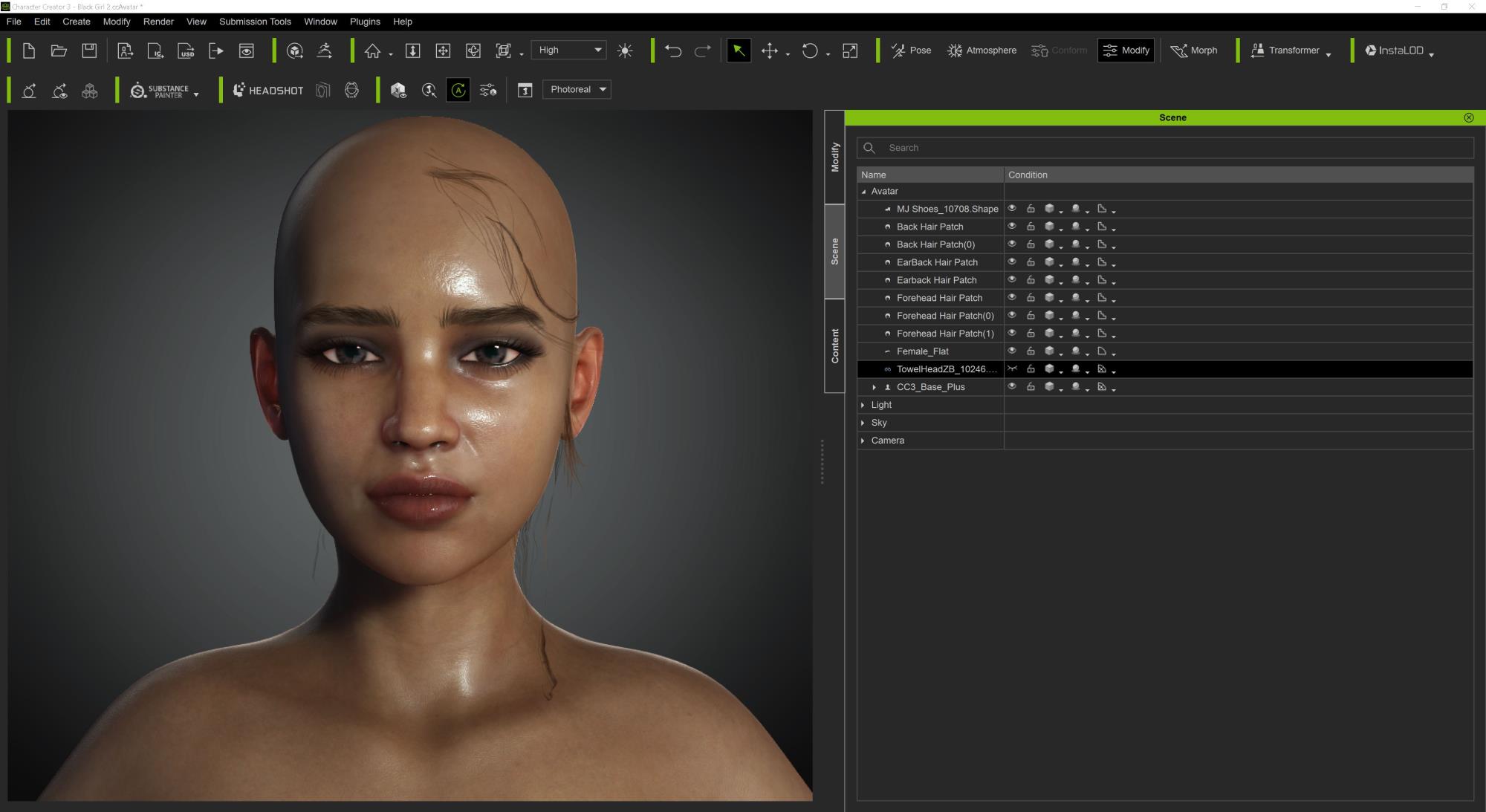The width and height of the screenshot is (1486, 812).
Task: Click the Morph button
Action: pos(1194,51)
